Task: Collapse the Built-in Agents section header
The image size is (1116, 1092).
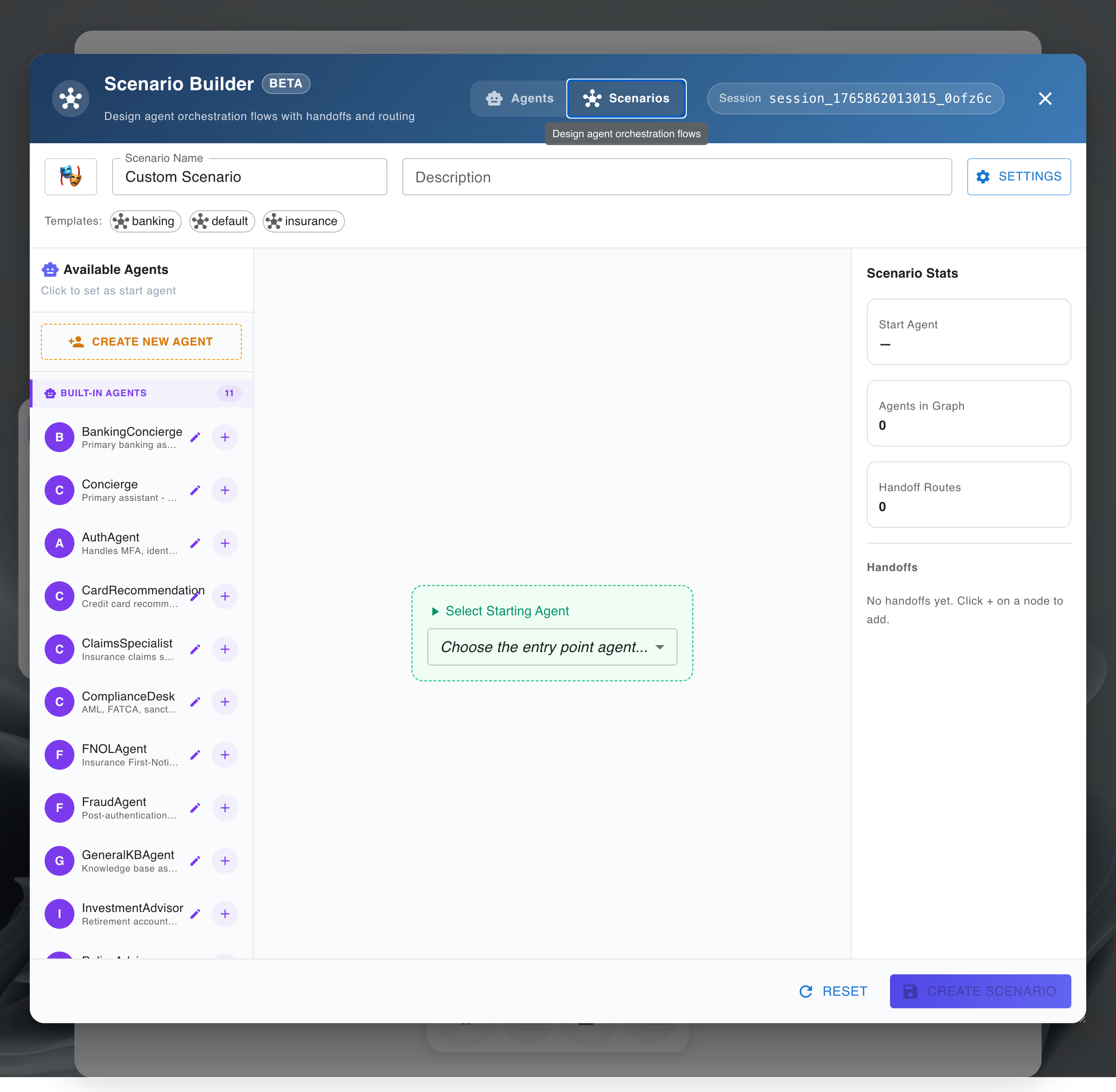Action: (142, 393)
